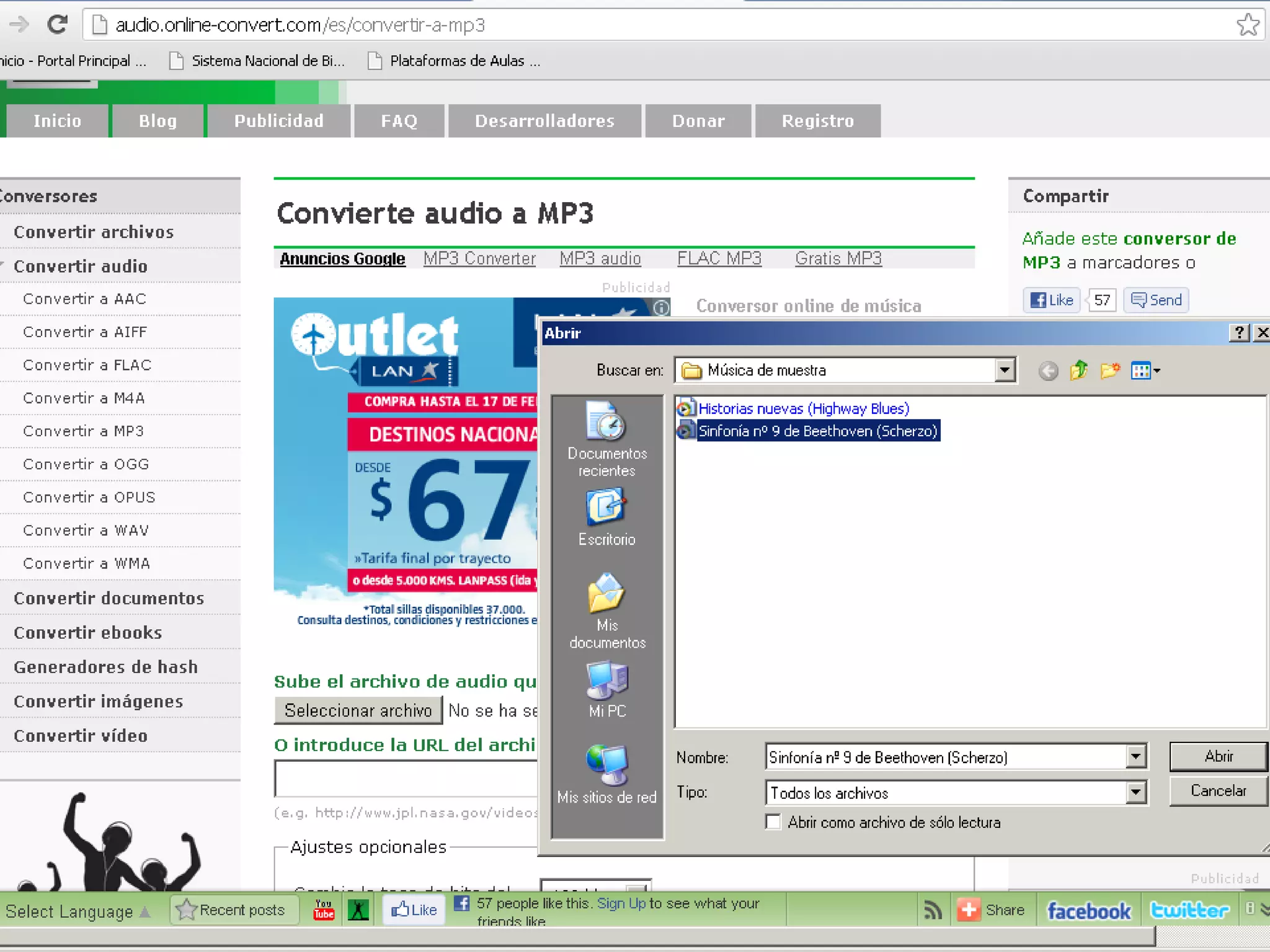Open the Tipo file type dropdown

[x=1135, y=792]
